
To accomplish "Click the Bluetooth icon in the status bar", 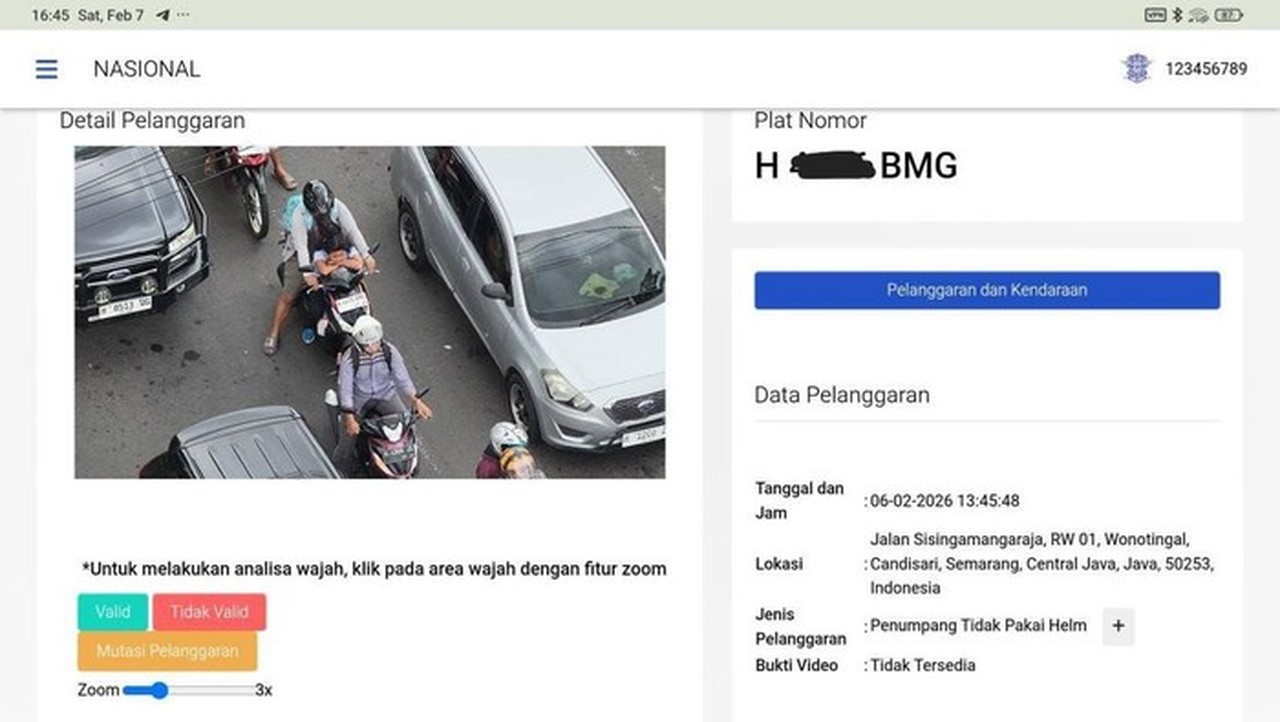I will point(1176,15).
